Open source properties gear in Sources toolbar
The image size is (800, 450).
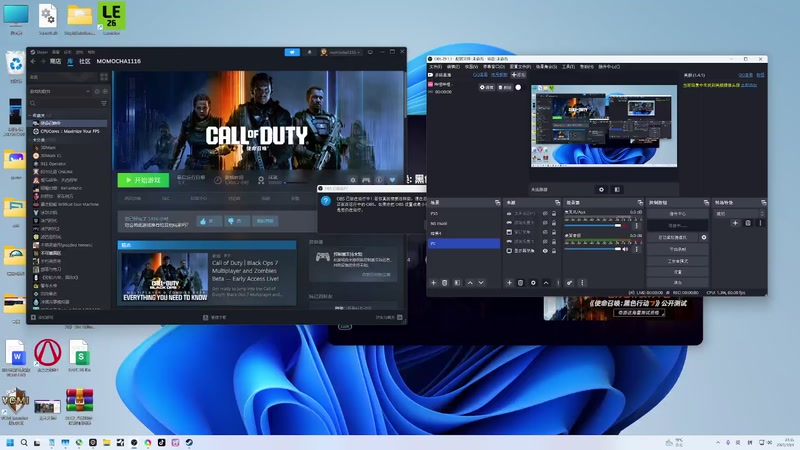[533, 283]
